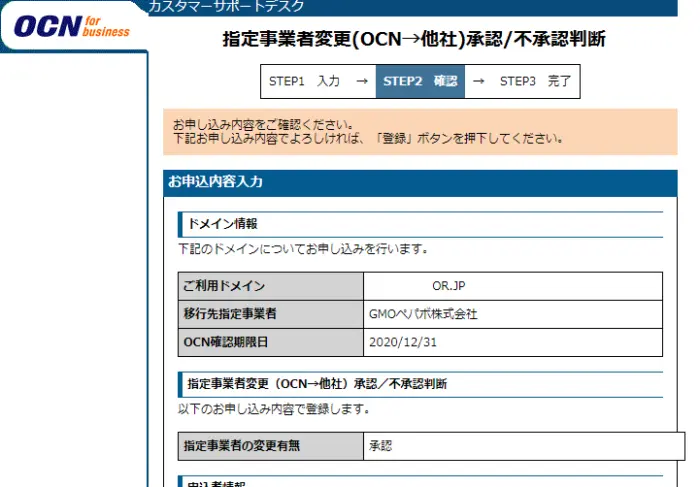
Task: Select the highlighted STEP2 確認 step
Action: click(420, 81)
